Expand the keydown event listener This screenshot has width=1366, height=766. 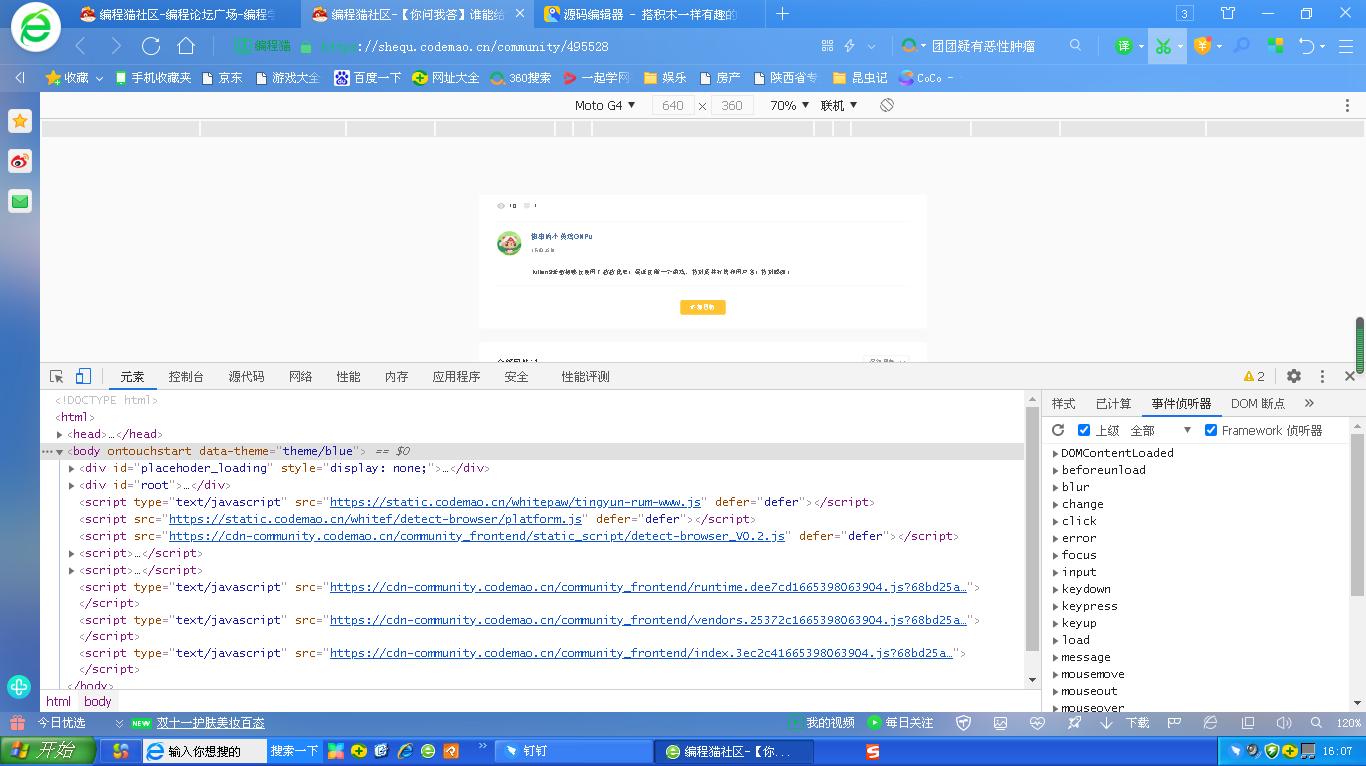click(1055, 589)
